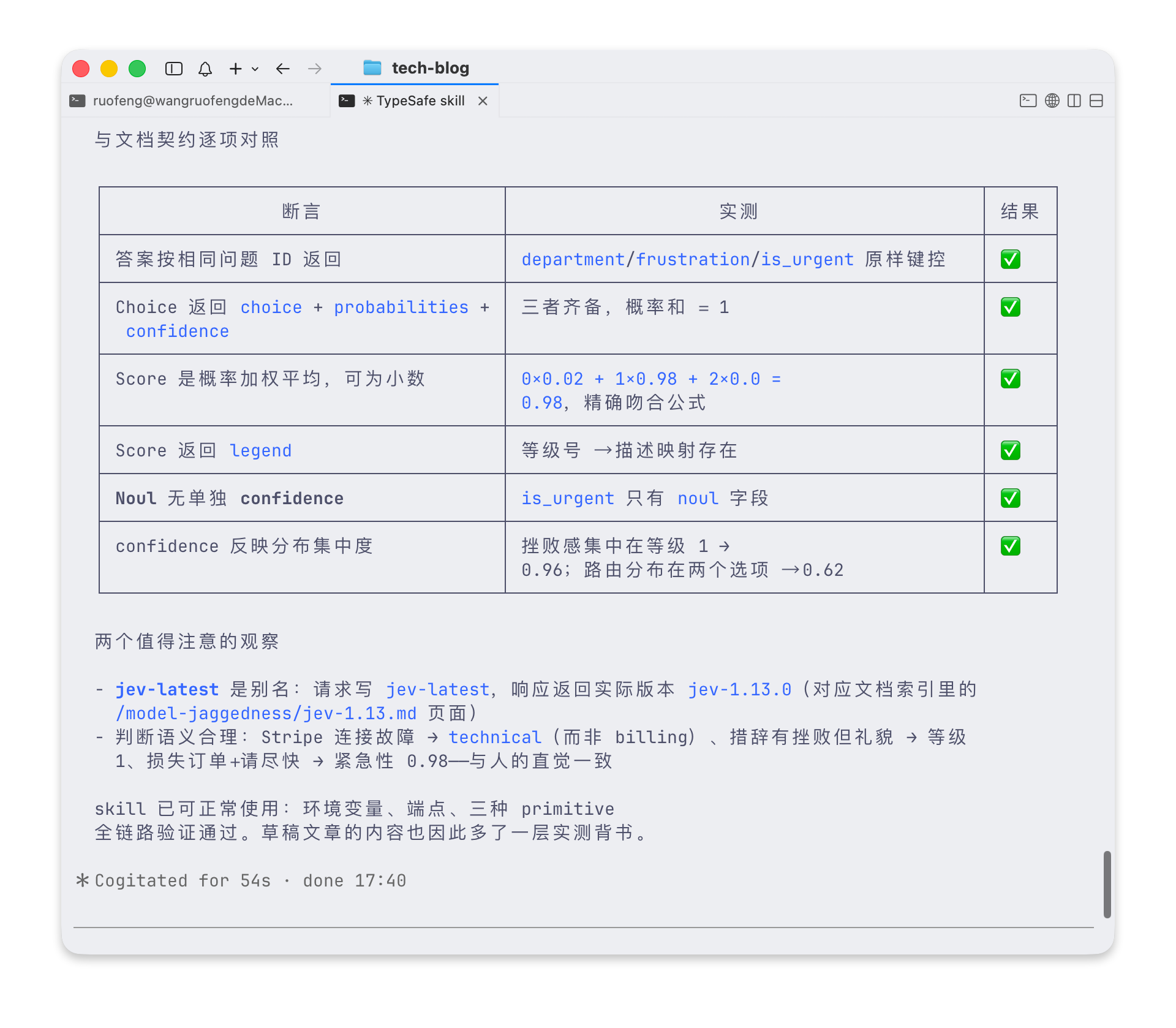
Task: Click the 'probabilities' keyword
Action: [x=401, y=307]
